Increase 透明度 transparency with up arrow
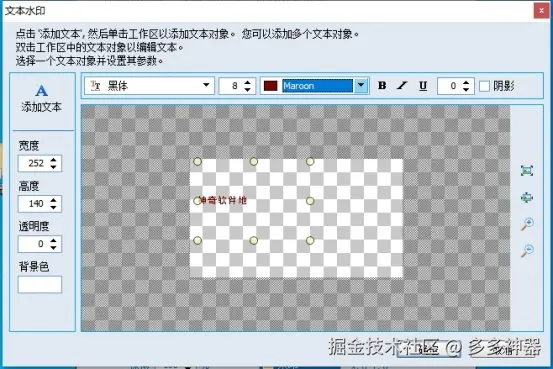The image size is (553, 369). [53, 240]
